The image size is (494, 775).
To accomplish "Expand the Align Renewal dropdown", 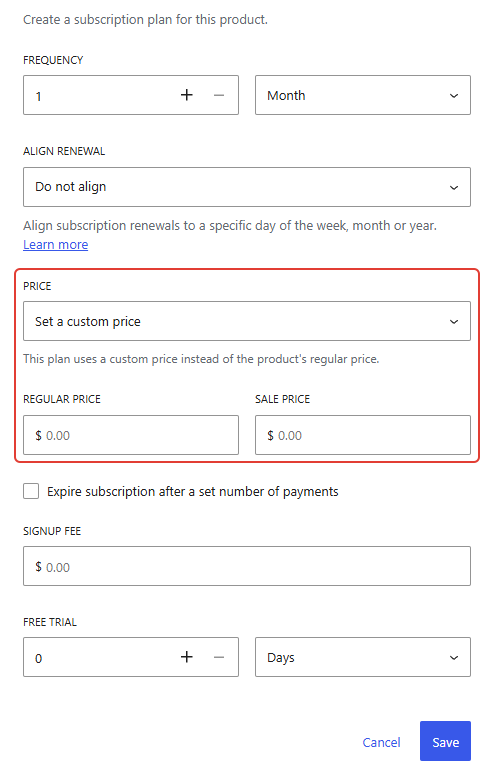I will (247, 187).
